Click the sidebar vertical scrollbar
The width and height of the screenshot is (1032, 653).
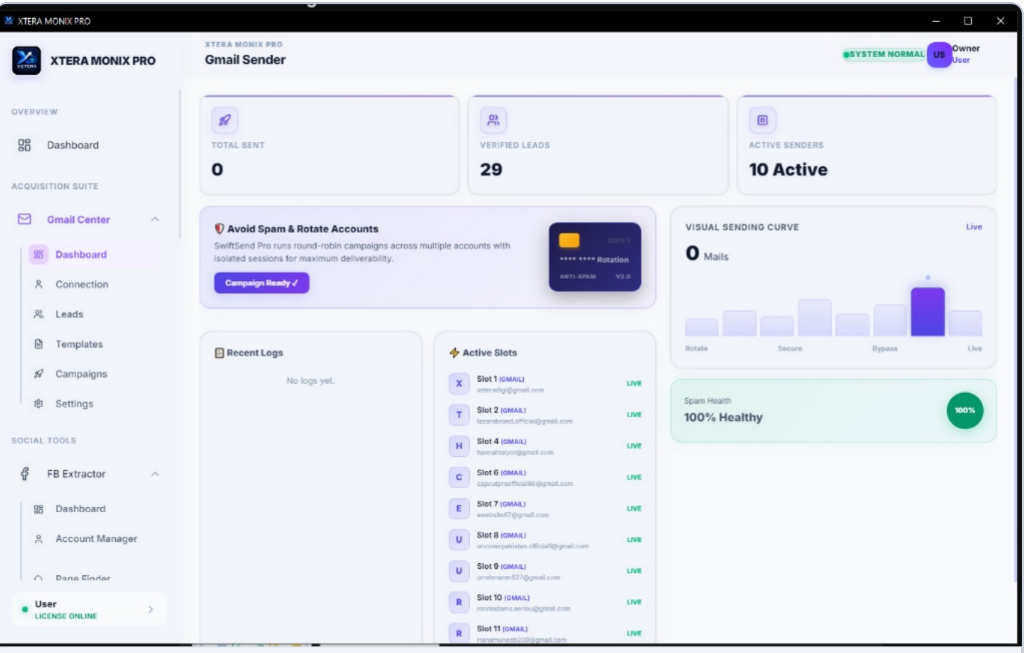coord(179,165)
